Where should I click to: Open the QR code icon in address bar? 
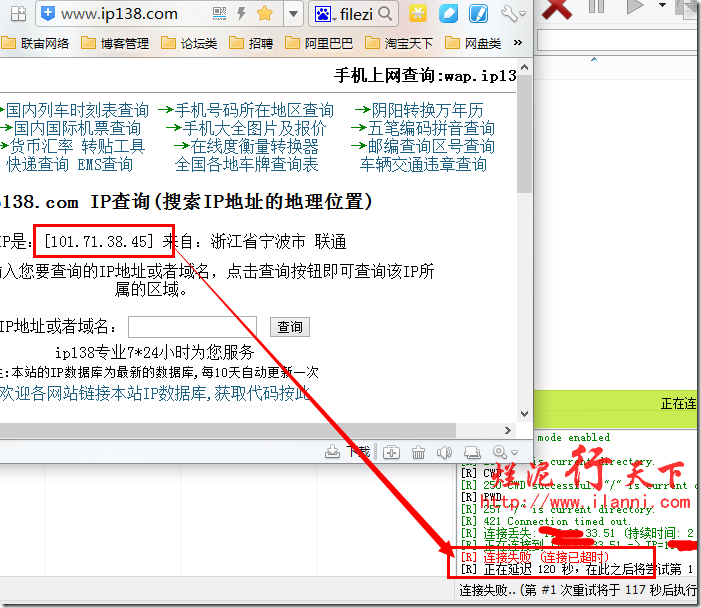point(219,14)
